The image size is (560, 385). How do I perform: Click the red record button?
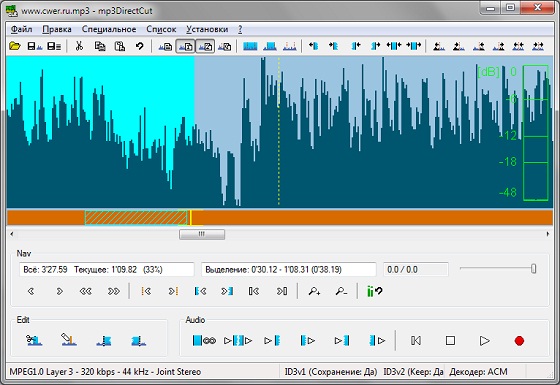point(519,341)
